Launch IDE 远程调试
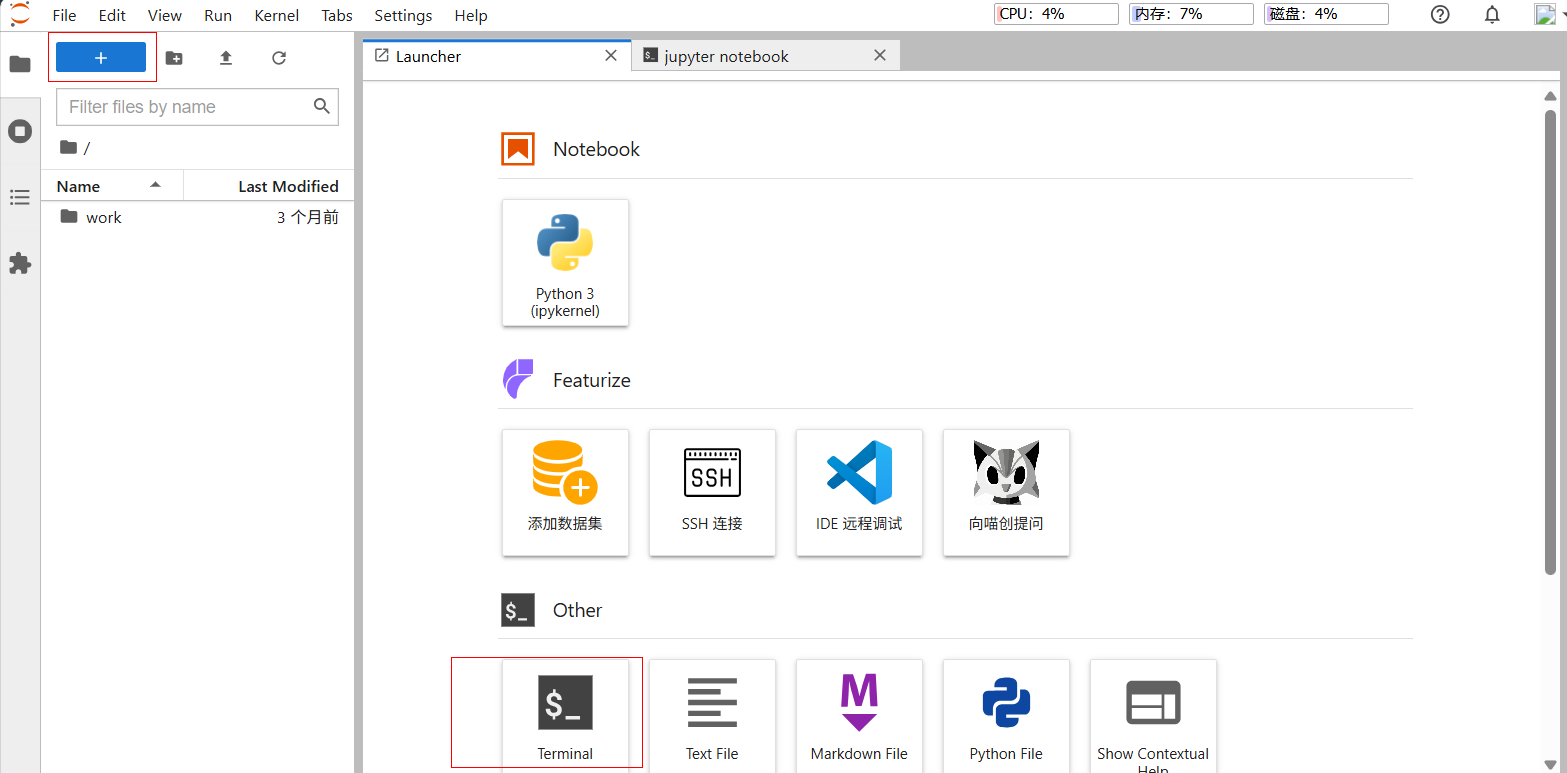This screenshot has height=773, width=1567. tap(859, 492)
